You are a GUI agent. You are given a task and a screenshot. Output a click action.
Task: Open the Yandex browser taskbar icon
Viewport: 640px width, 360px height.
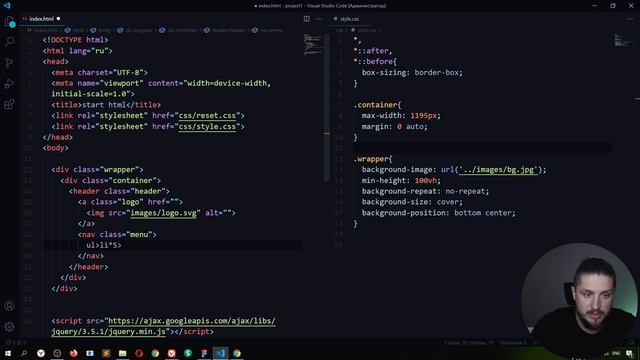(41, 353)
